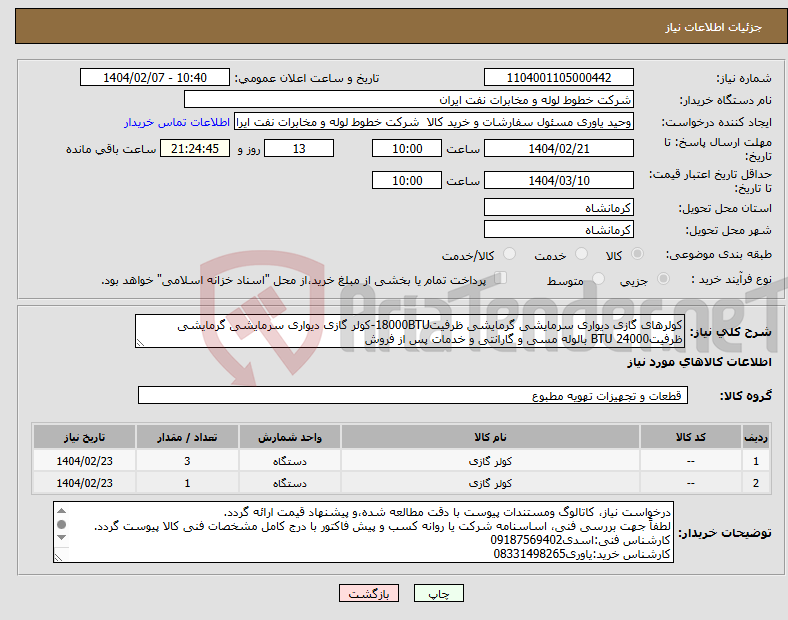Select the جزیی purchase type radio
This screenshot has height=620, width=788.
pos(663,278)
